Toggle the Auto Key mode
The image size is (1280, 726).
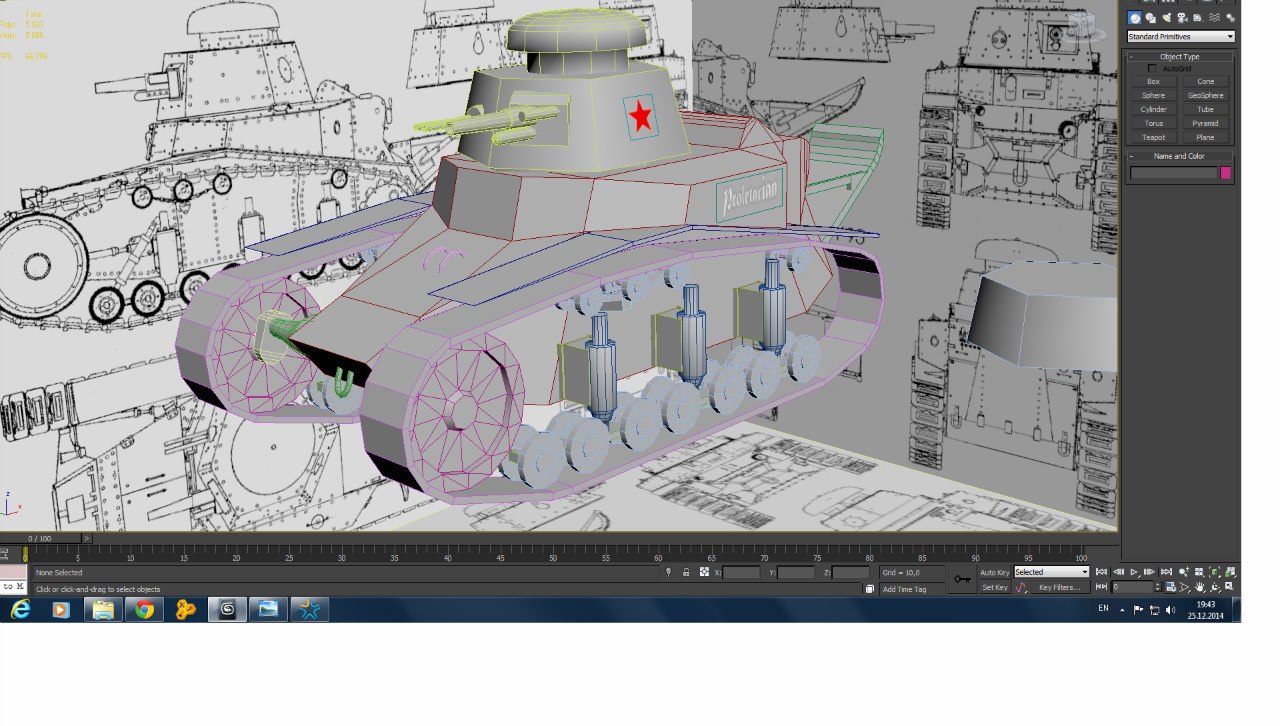pos(994,573)
